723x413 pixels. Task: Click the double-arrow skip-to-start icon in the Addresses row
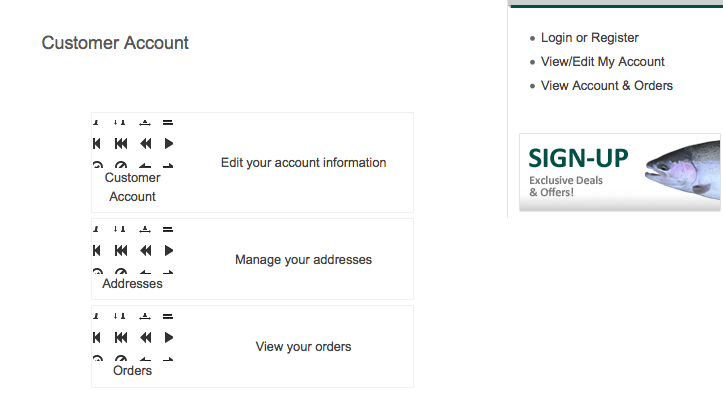click(x=121, y=249)
